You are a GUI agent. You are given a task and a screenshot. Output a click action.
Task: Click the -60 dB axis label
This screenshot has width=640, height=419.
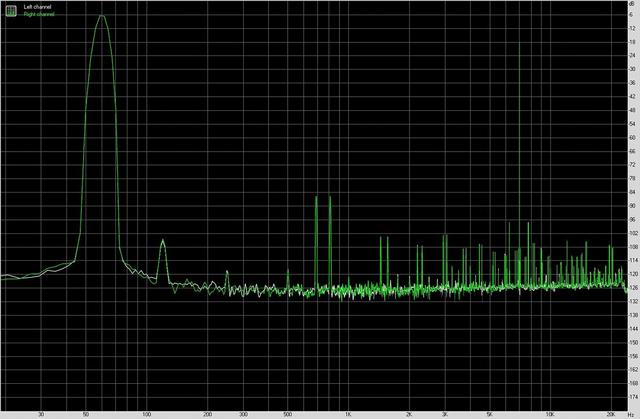[633, 137]
